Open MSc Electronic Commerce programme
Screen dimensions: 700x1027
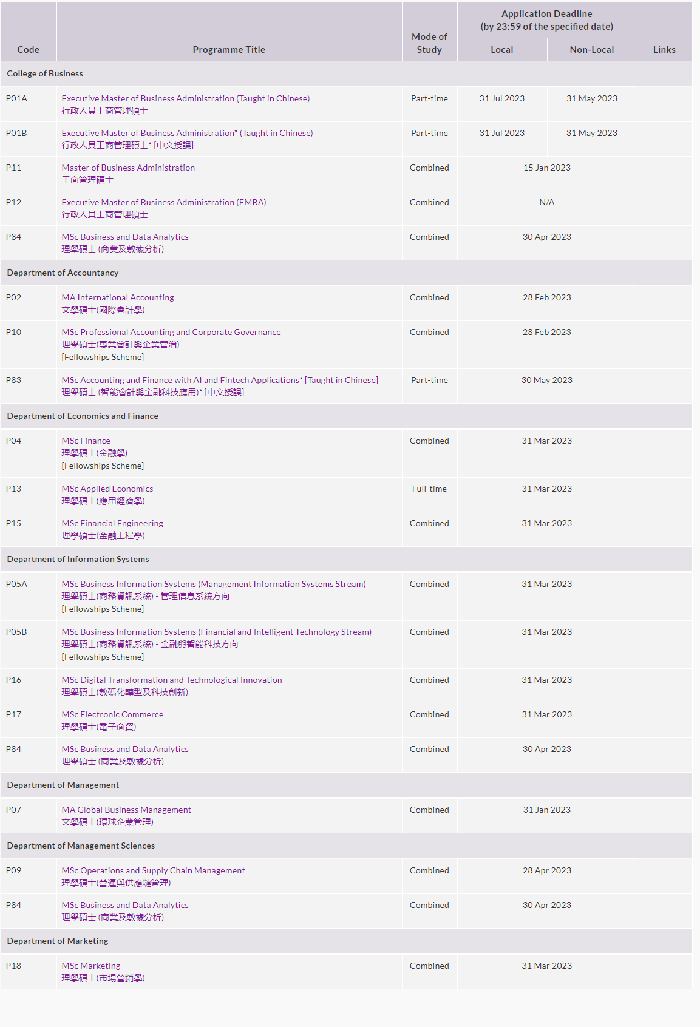(x=113, y=715)
